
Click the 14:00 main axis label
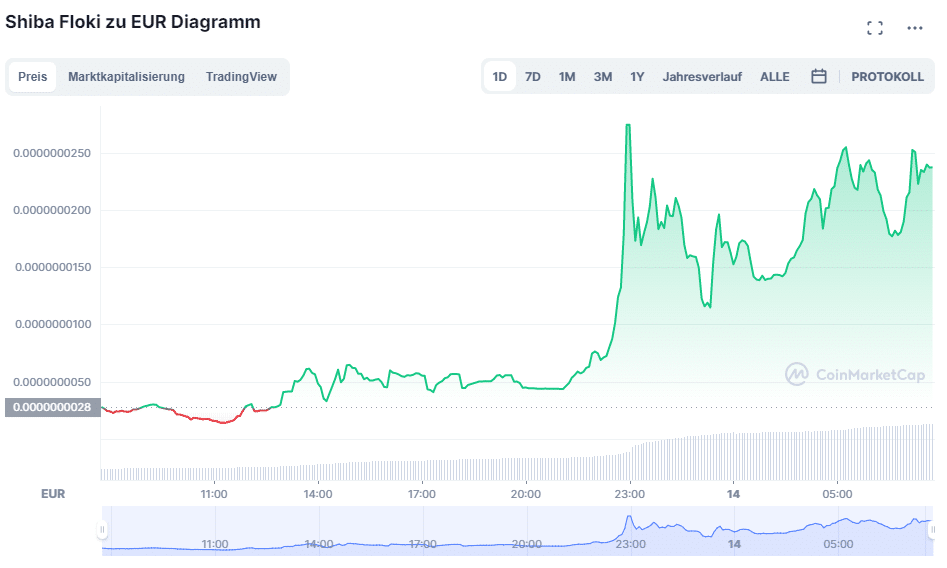coord(318,494)
